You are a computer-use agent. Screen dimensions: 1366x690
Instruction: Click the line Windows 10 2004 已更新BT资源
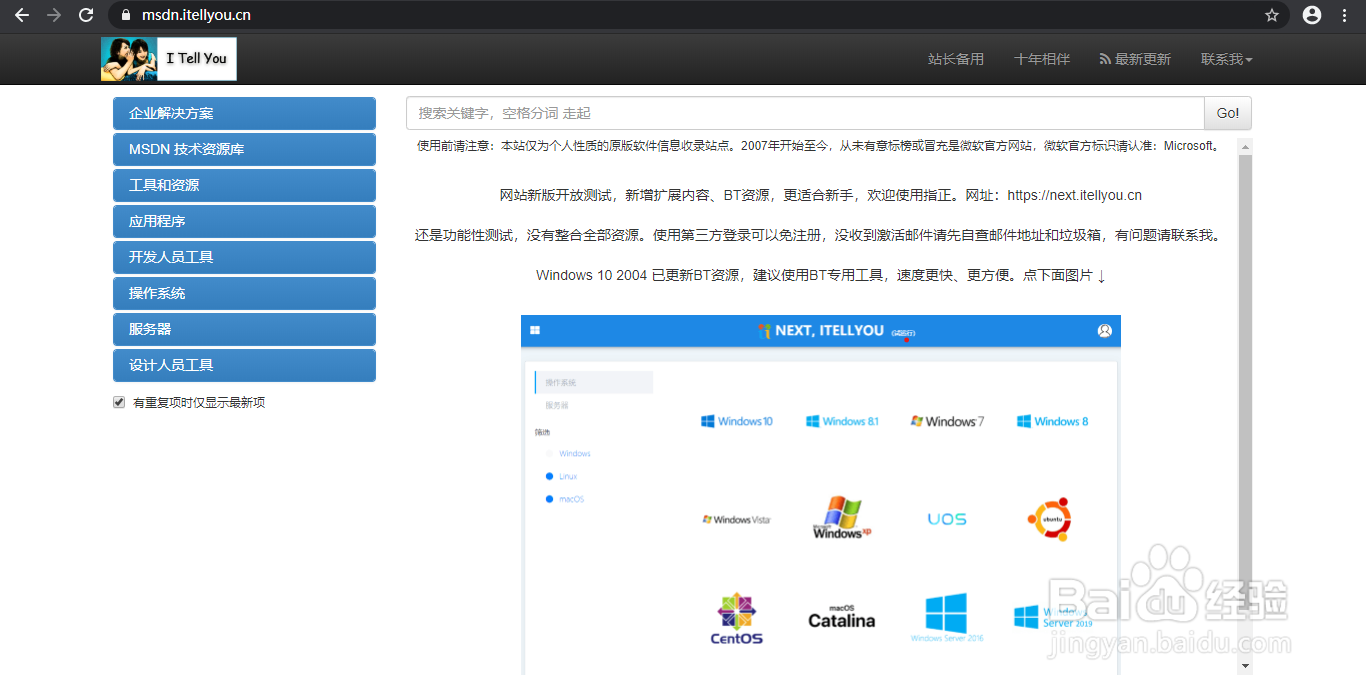coord(821,275)
